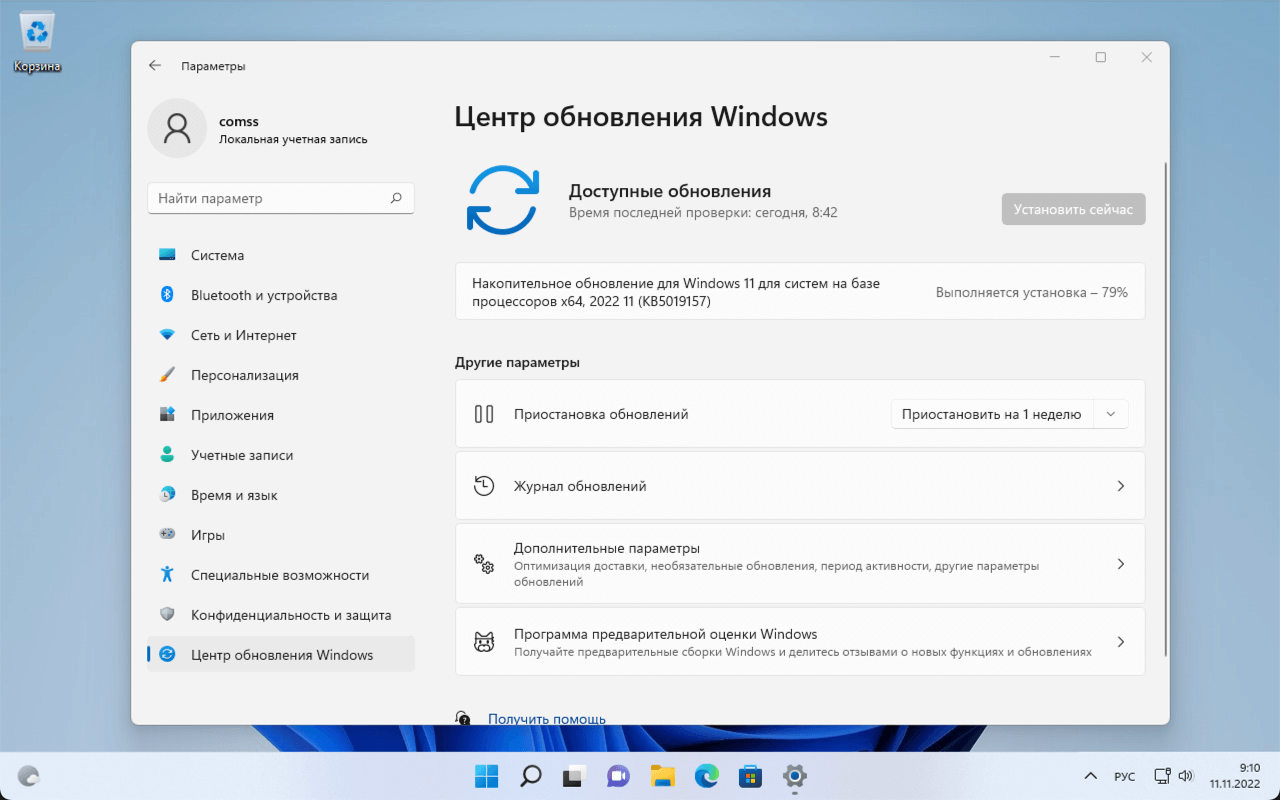Open Microsoft Store from the taskbar
The height and width of the screenshot is (800, 1280).
coord(750,776)
